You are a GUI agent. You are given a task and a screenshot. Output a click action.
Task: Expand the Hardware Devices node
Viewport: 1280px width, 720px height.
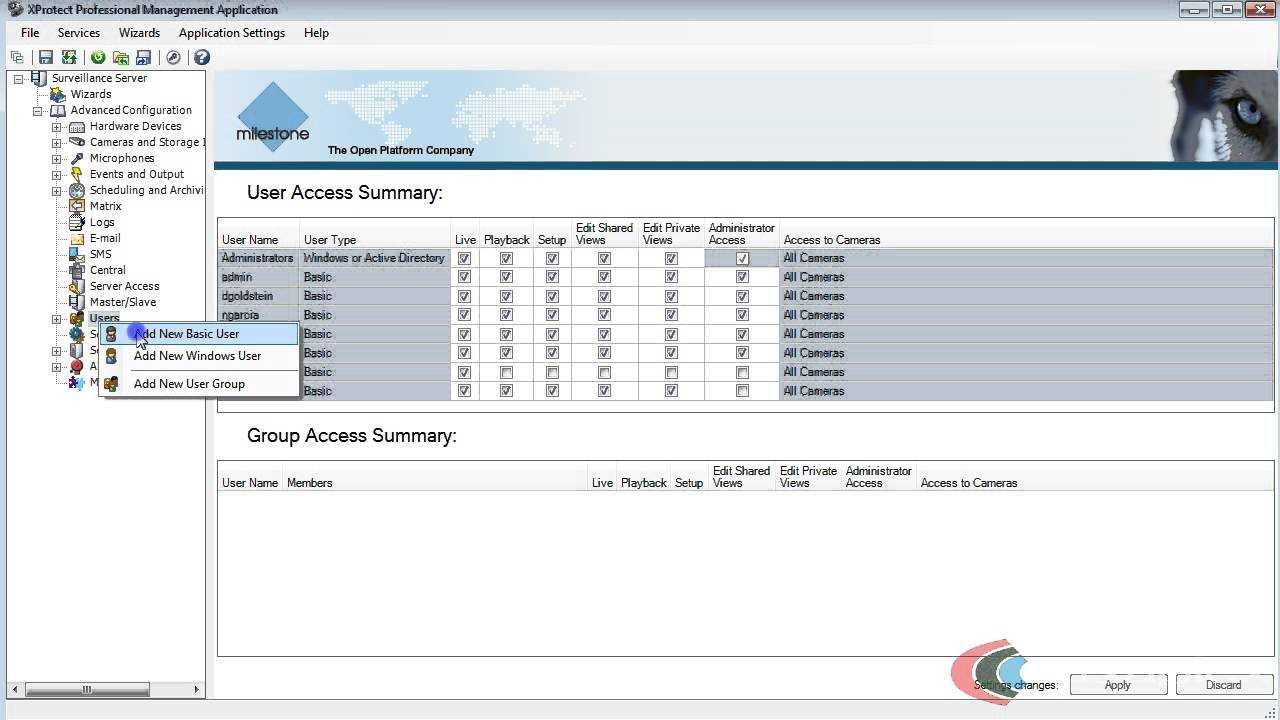[57, 127]
